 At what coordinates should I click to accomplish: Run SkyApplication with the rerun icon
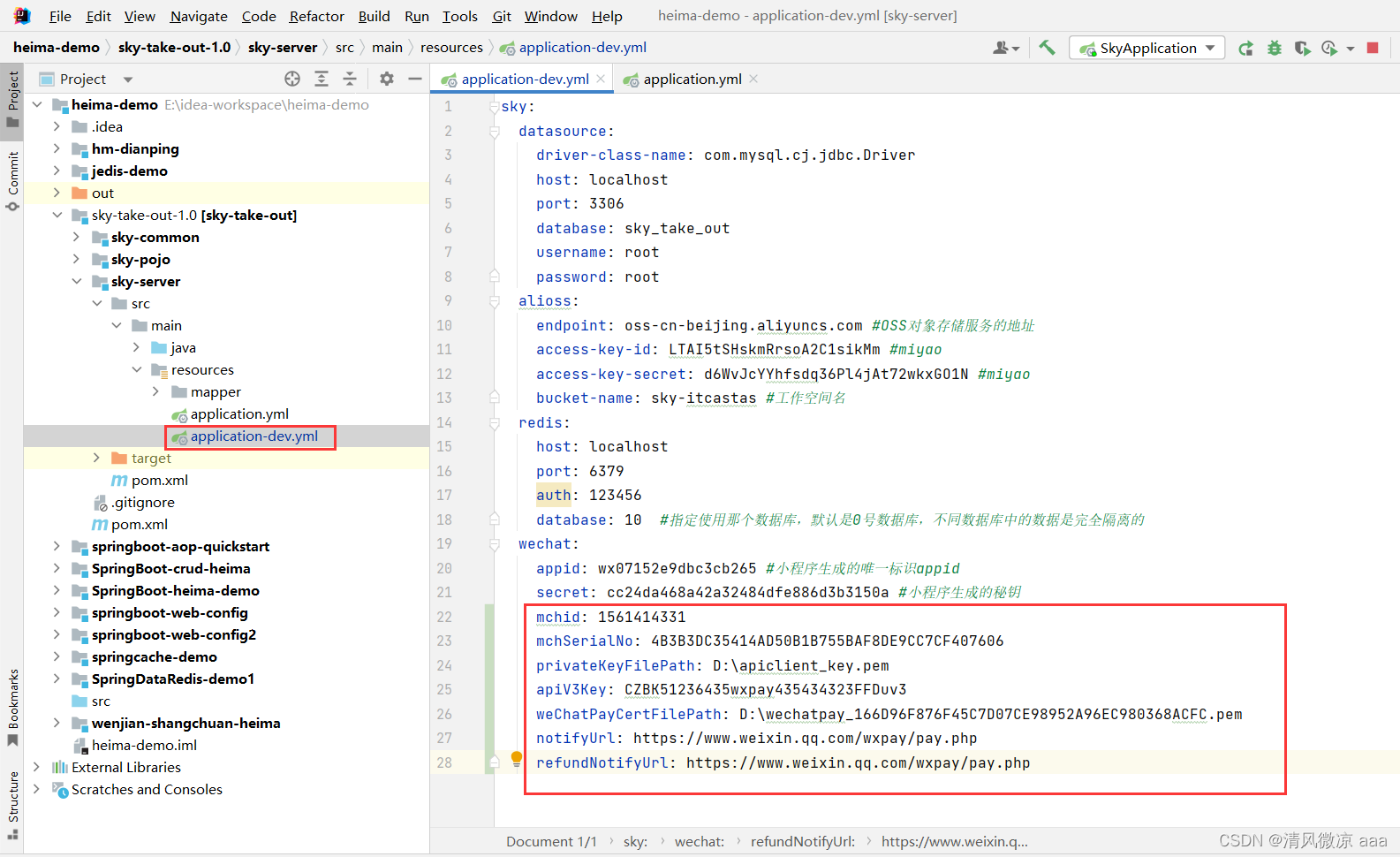point(1245,48)
